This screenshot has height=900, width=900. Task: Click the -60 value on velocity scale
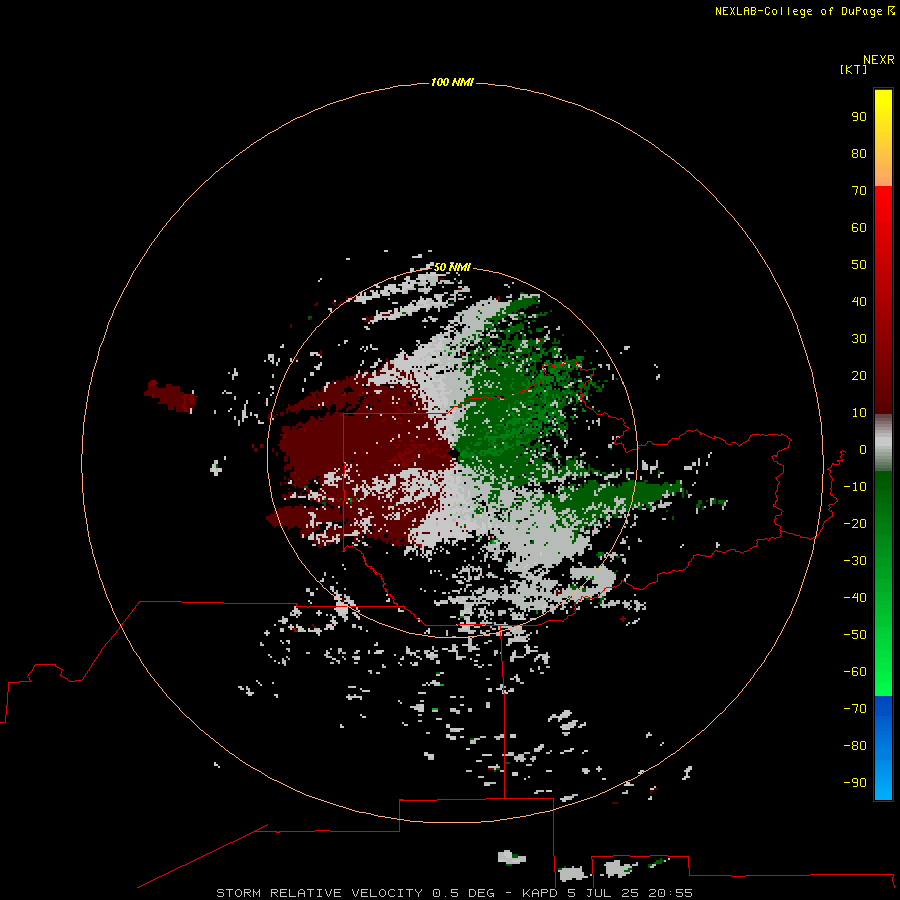click(x=855, y=672)
